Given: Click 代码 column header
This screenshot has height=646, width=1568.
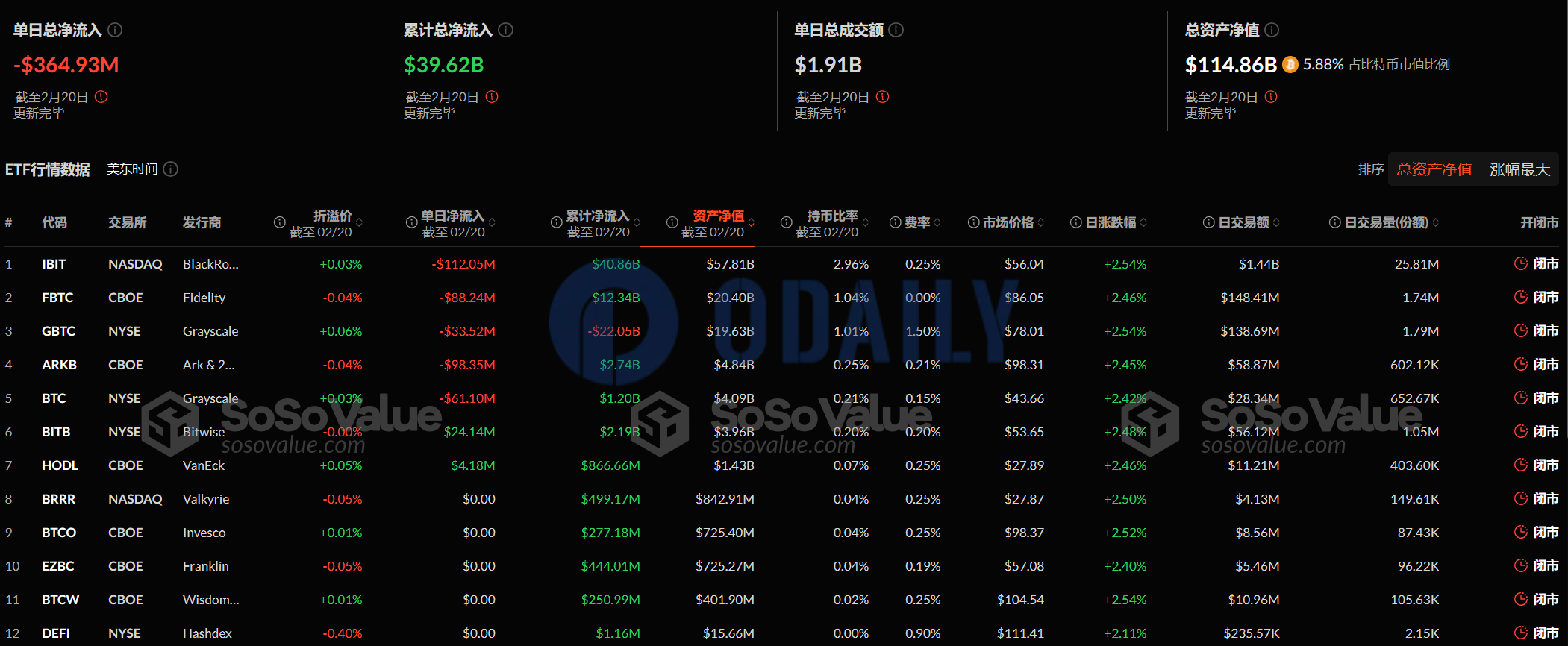Looking at the screenshot, I should [x=54, y=222].
